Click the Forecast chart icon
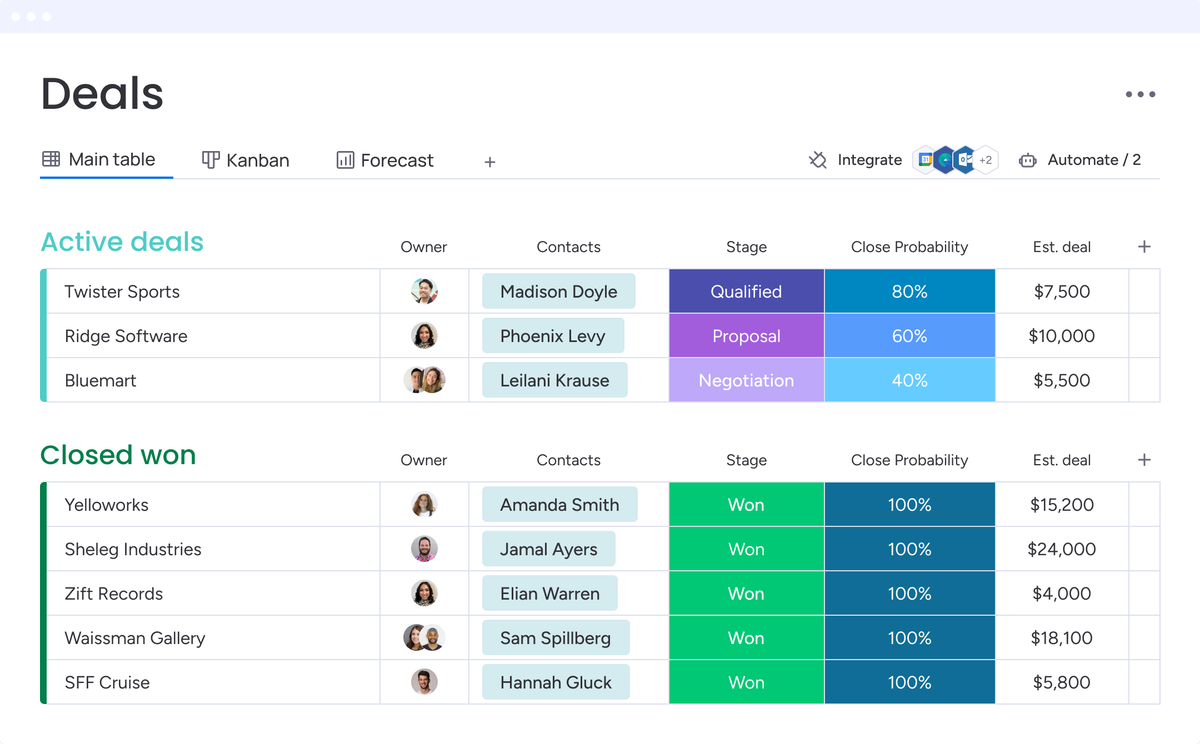Viewport: 1200px width, 744px height. 343,159
